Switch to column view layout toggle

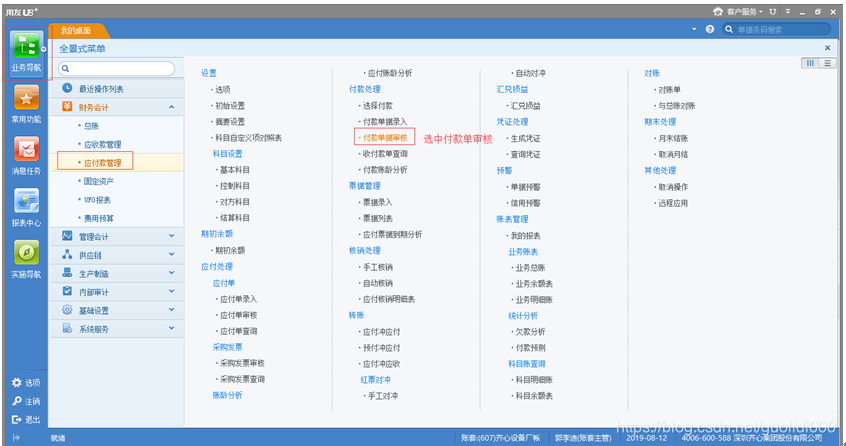click(x=810, y=63)
